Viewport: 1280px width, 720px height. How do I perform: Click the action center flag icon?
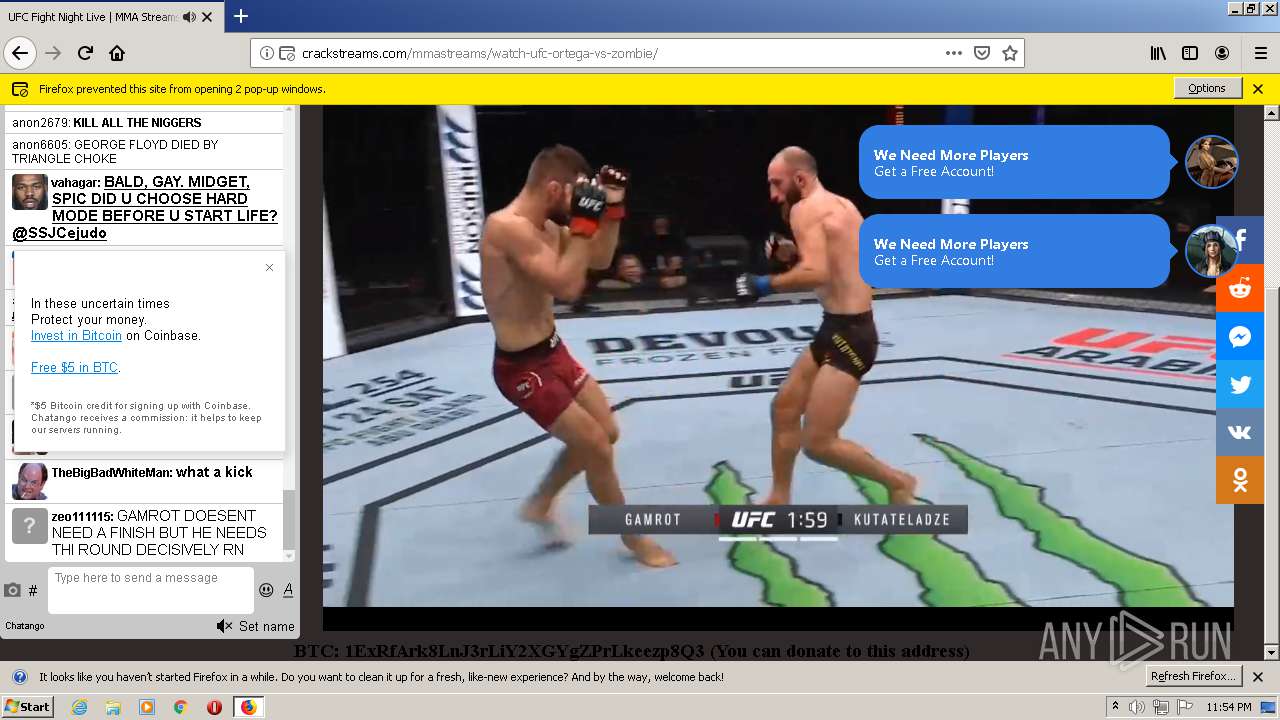pyautogui.click(x=1184, y=707)
